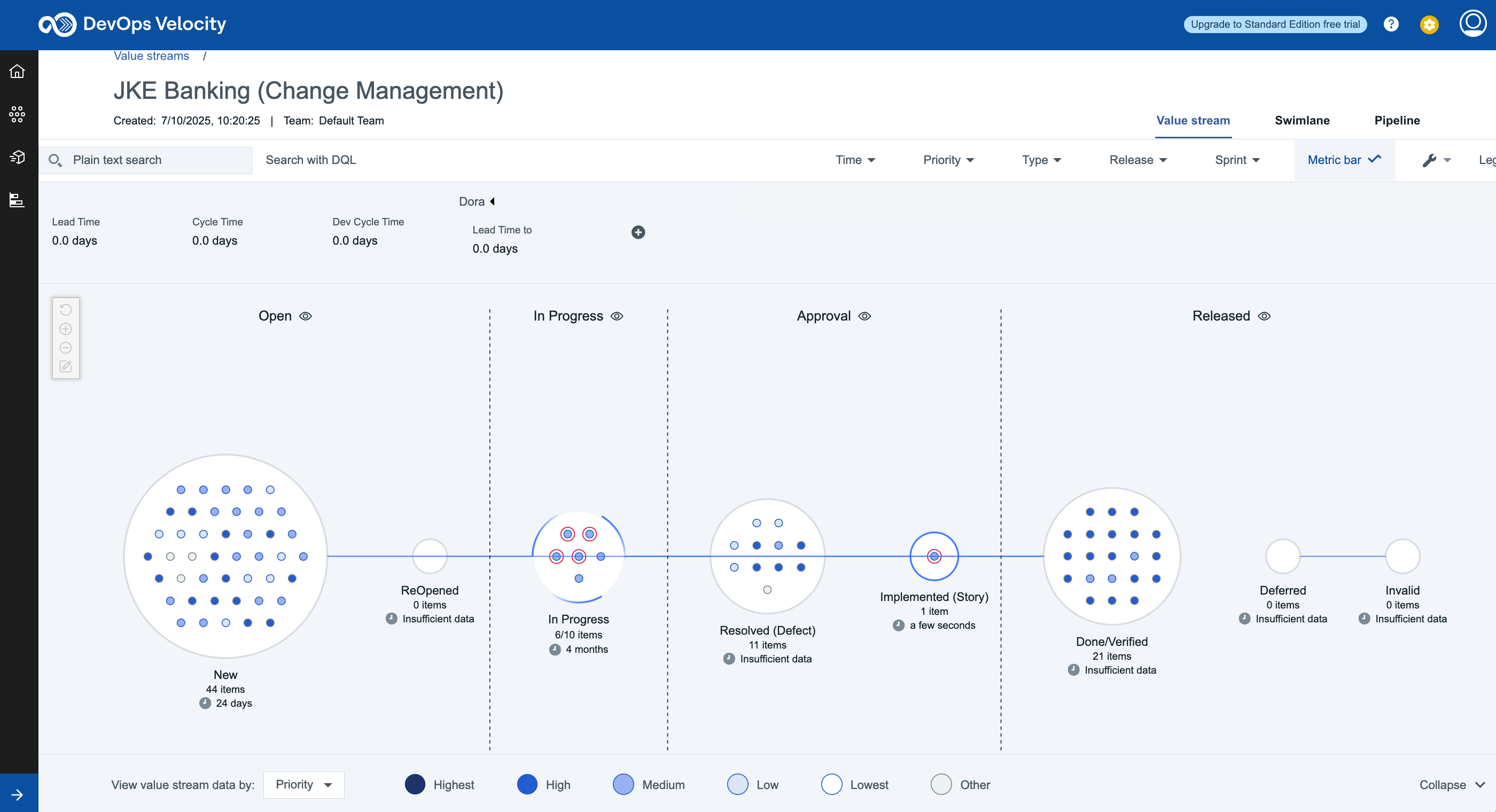The image size is (1496, 812).
Task: Open the insights chart icon in sidebar
Action: [17, 200]
